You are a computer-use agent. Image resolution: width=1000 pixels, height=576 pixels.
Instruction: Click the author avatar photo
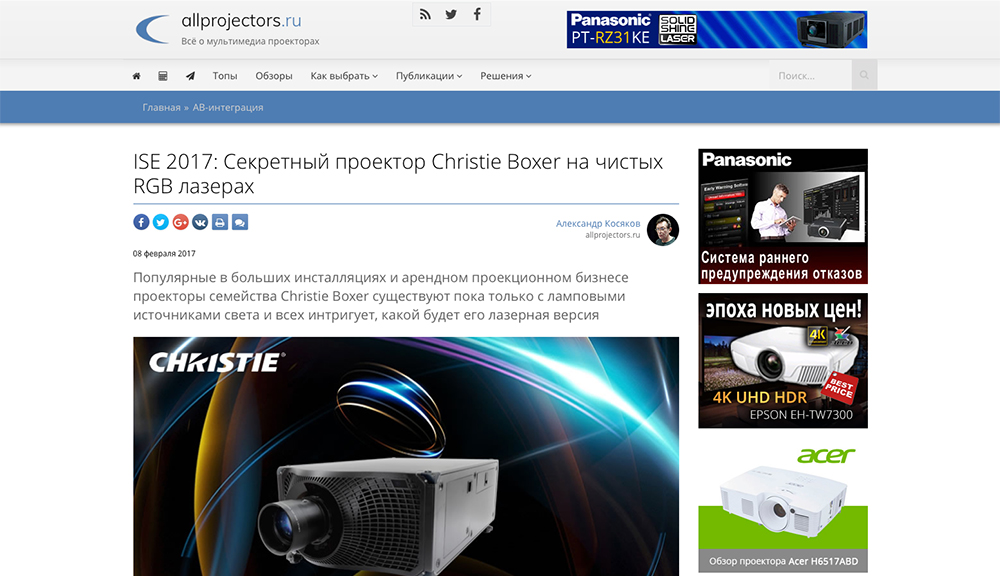[663, 230]
